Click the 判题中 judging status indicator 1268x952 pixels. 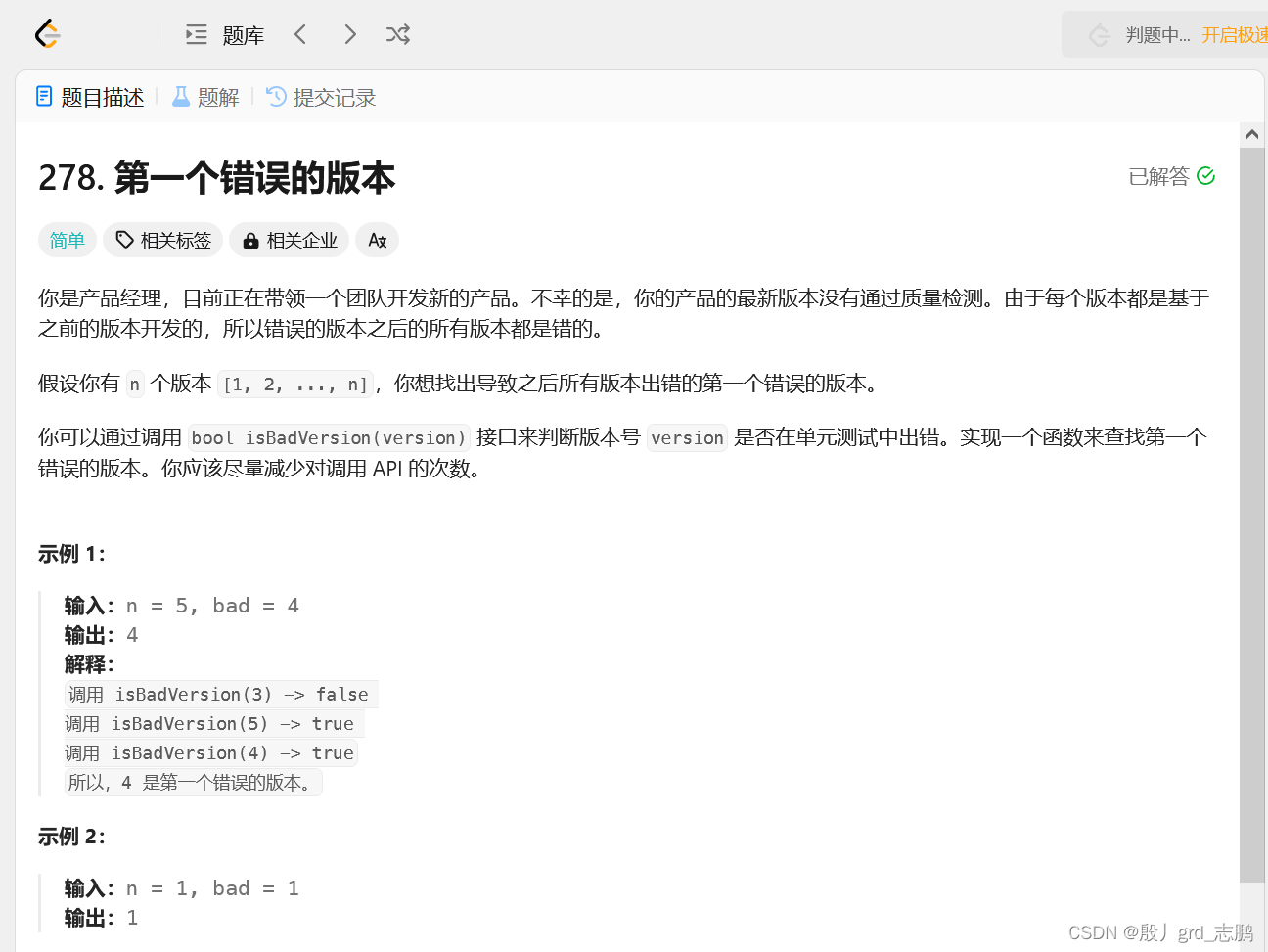click(x=1140, y=35)
